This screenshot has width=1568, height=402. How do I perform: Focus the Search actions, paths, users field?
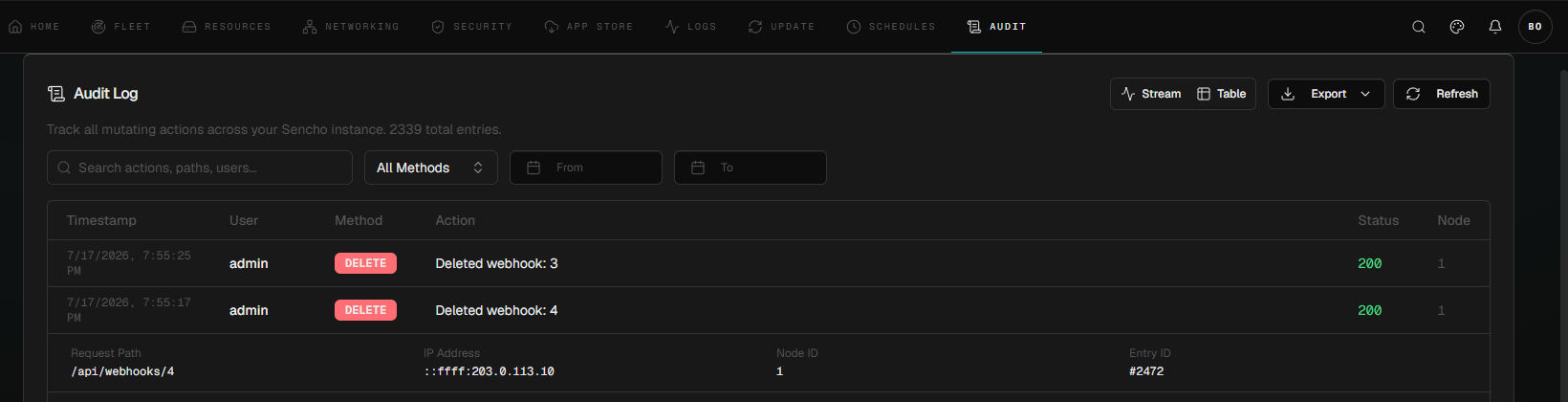click(x=200, y=167)
